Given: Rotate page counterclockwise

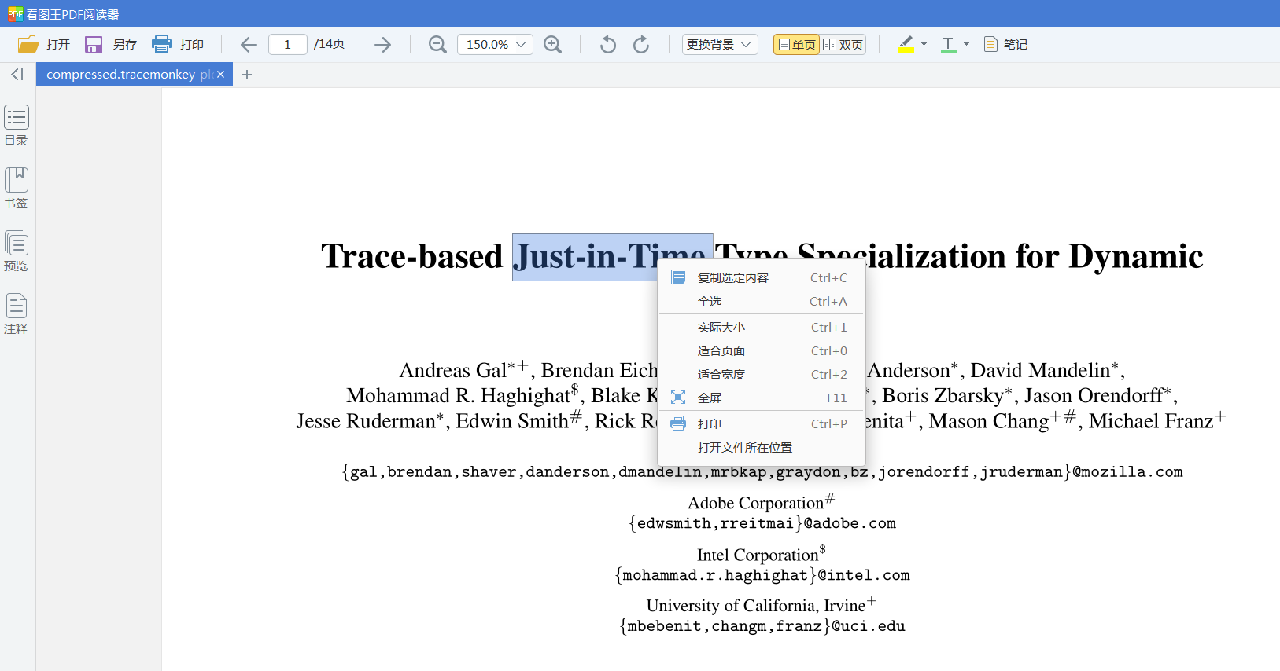Looking at the screenshot, I should click(607, 44).
